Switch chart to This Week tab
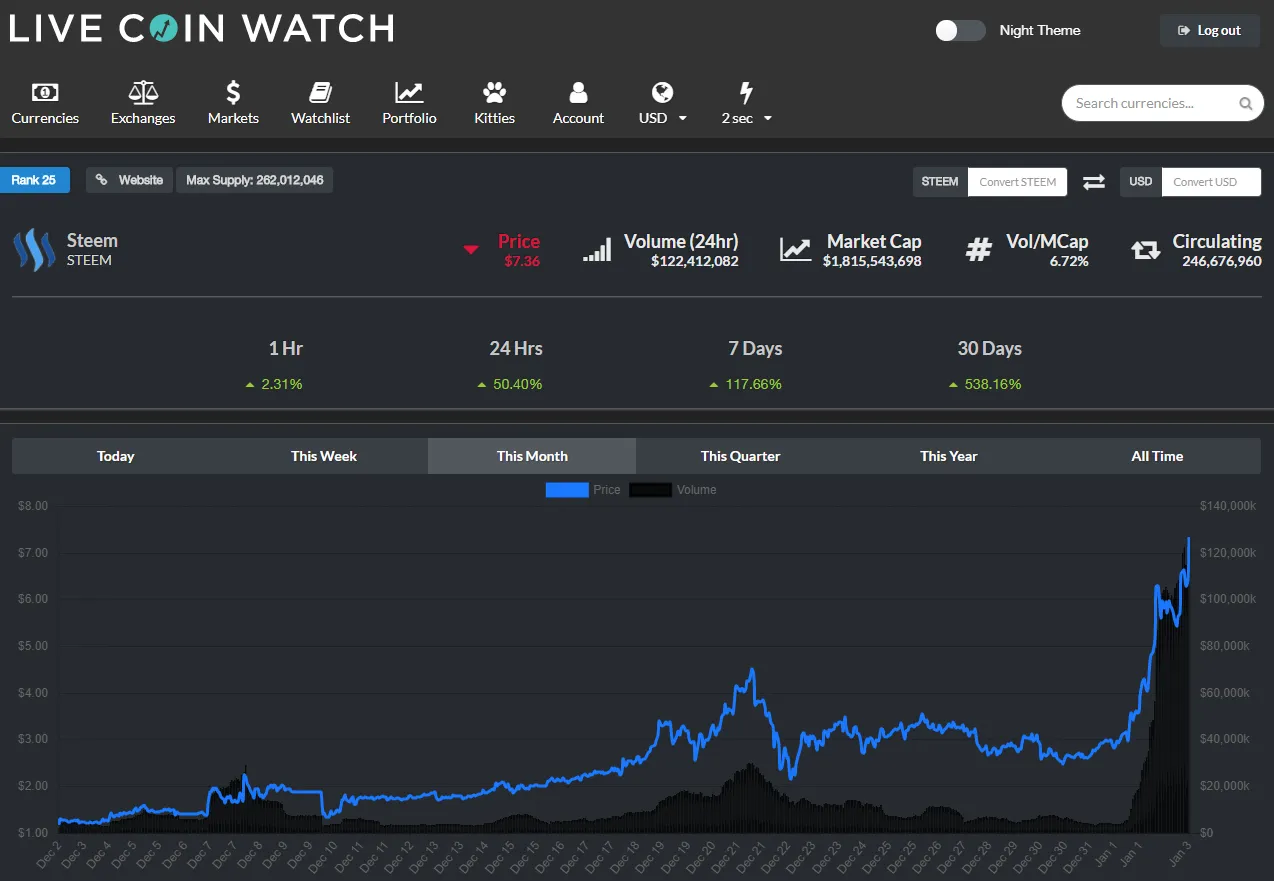The height and width of the screenshot is (881, 1274). pyautogui.click(x=324, y=456)
